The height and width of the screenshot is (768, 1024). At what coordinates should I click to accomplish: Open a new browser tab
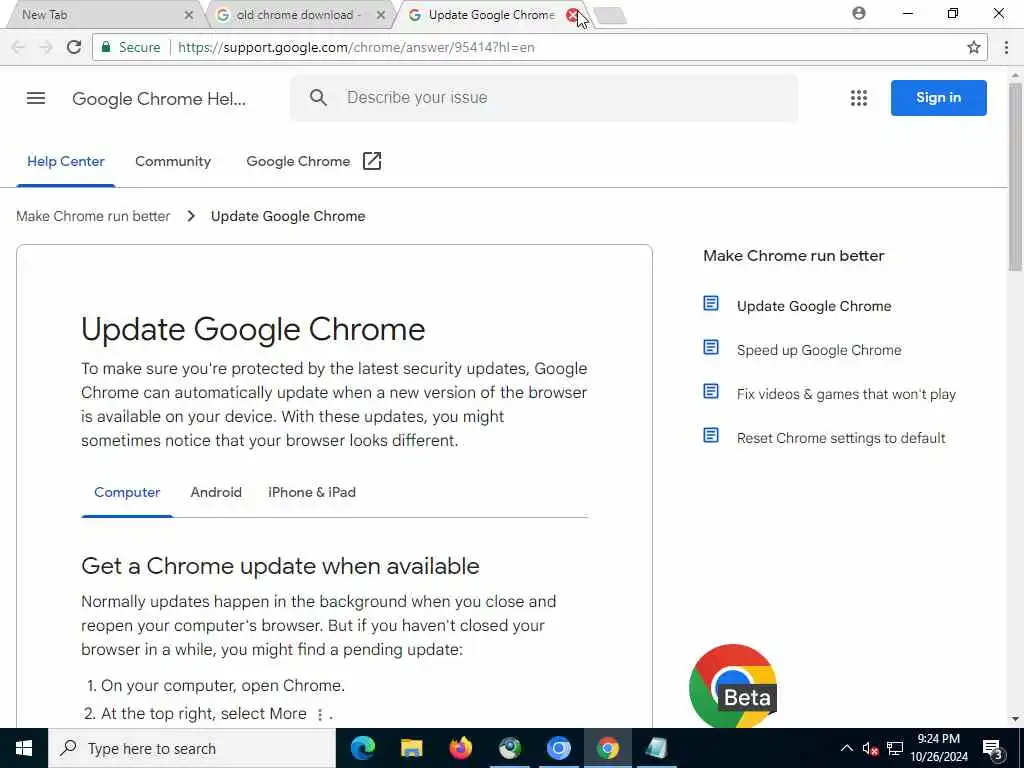611,16
